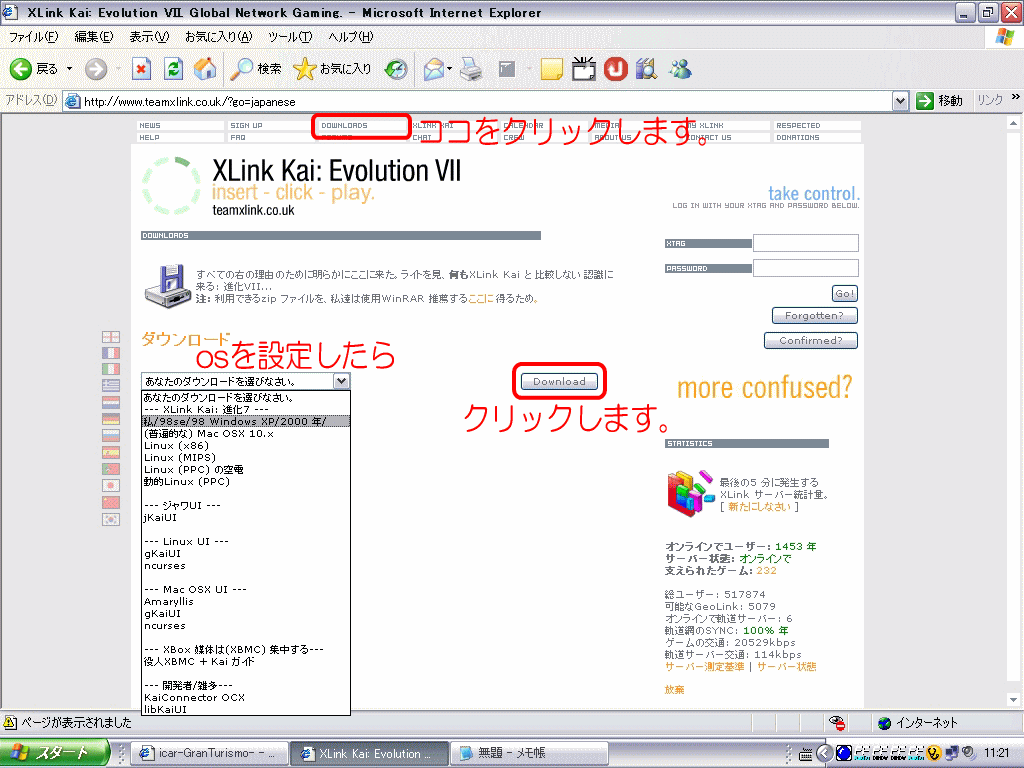The height and width of the screenshot is (768, 1024).
Task: Click the サーバー測定基準 link
Action: click(x=704, y=667)
